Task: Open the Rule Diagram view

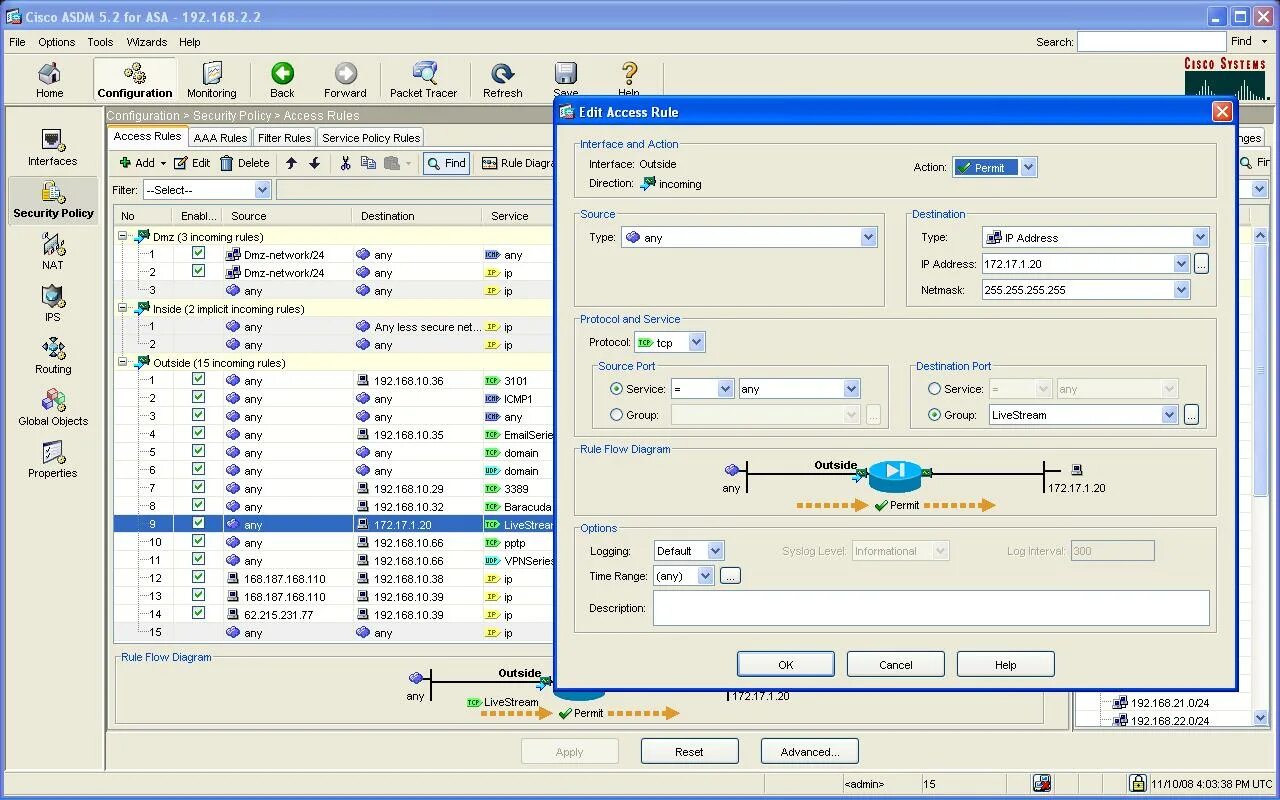Action: click(517, 163)
